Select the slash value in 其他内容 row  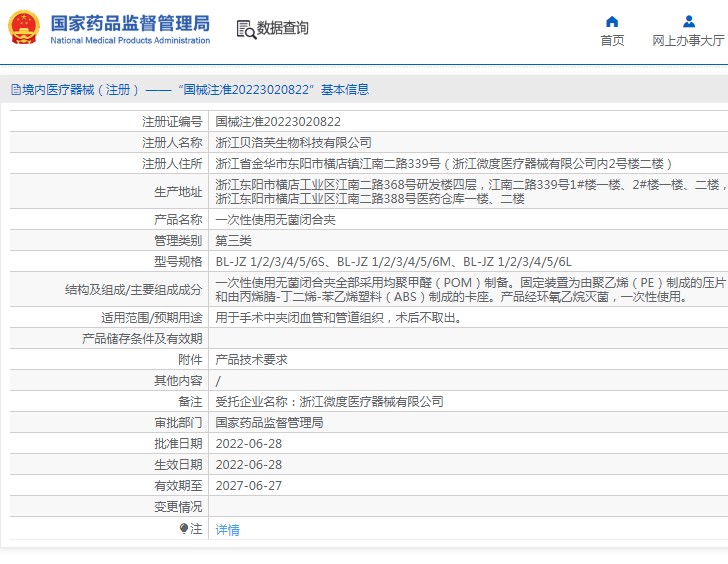[x=218, y=381]
